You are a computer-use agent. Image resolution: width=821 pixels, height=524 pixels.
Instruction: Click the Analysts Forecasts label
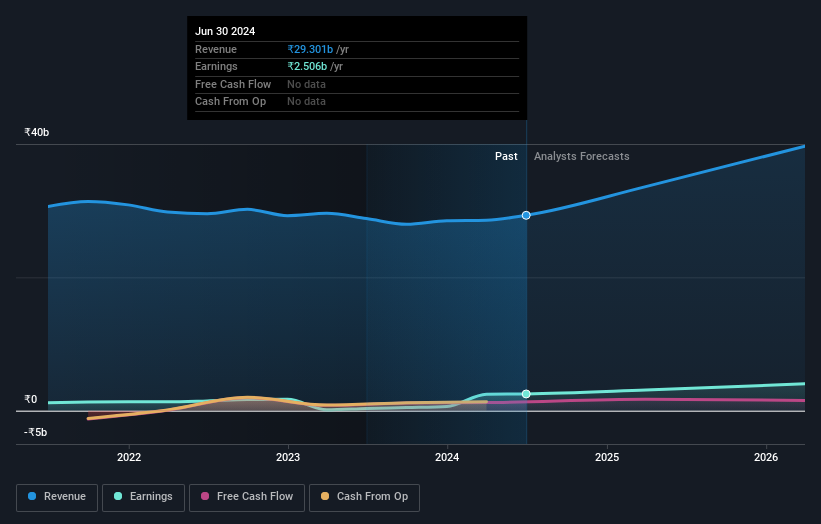pyautogui.click(x=582, y=156)
